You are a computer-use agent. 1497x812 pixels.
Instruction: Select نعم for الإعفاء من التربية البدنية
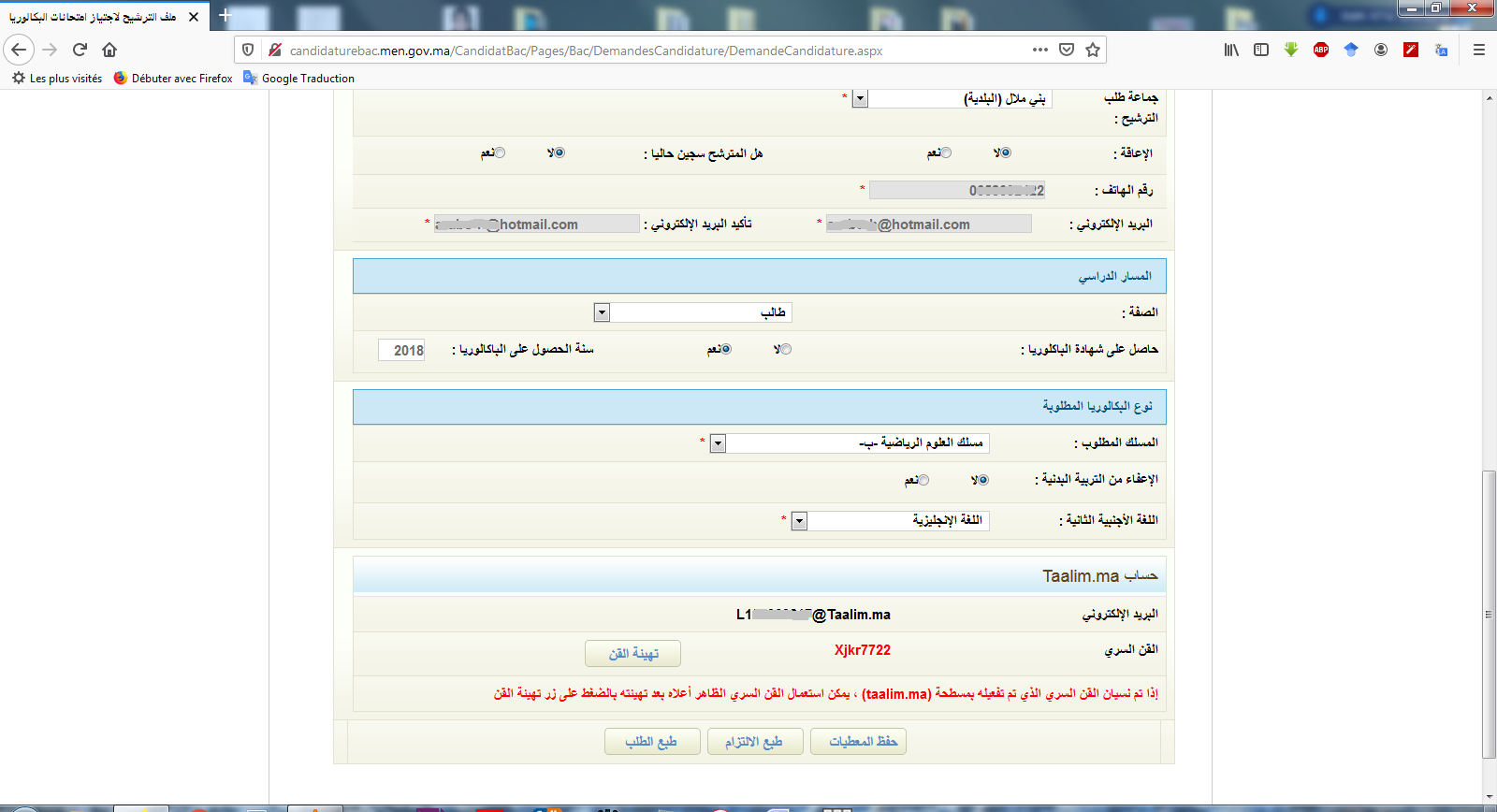[x=923, y=480]
